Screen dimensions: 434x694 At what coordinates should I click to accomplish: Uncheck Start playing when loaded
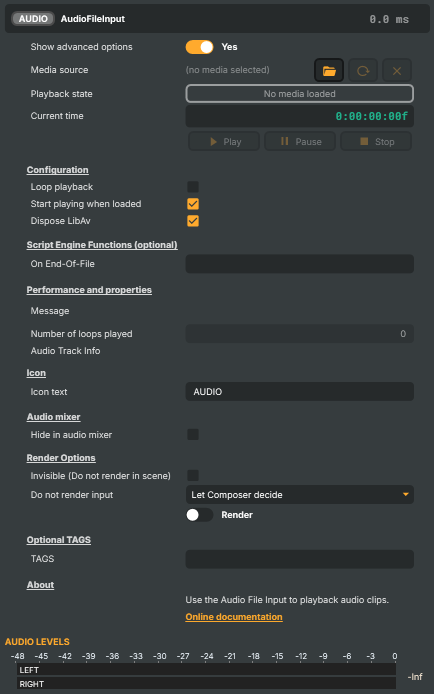[193, 204]
